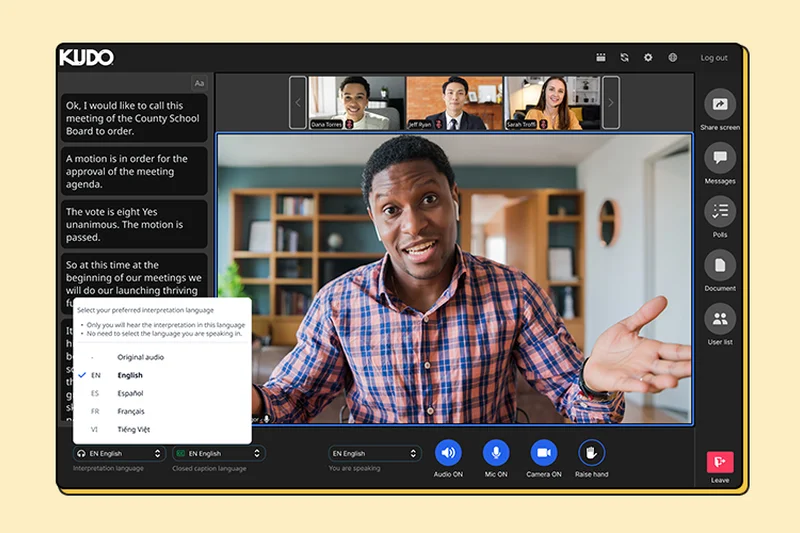Click the globe language icon
Image resolution: width=800 pixels, height=533 pixels.
673,58
